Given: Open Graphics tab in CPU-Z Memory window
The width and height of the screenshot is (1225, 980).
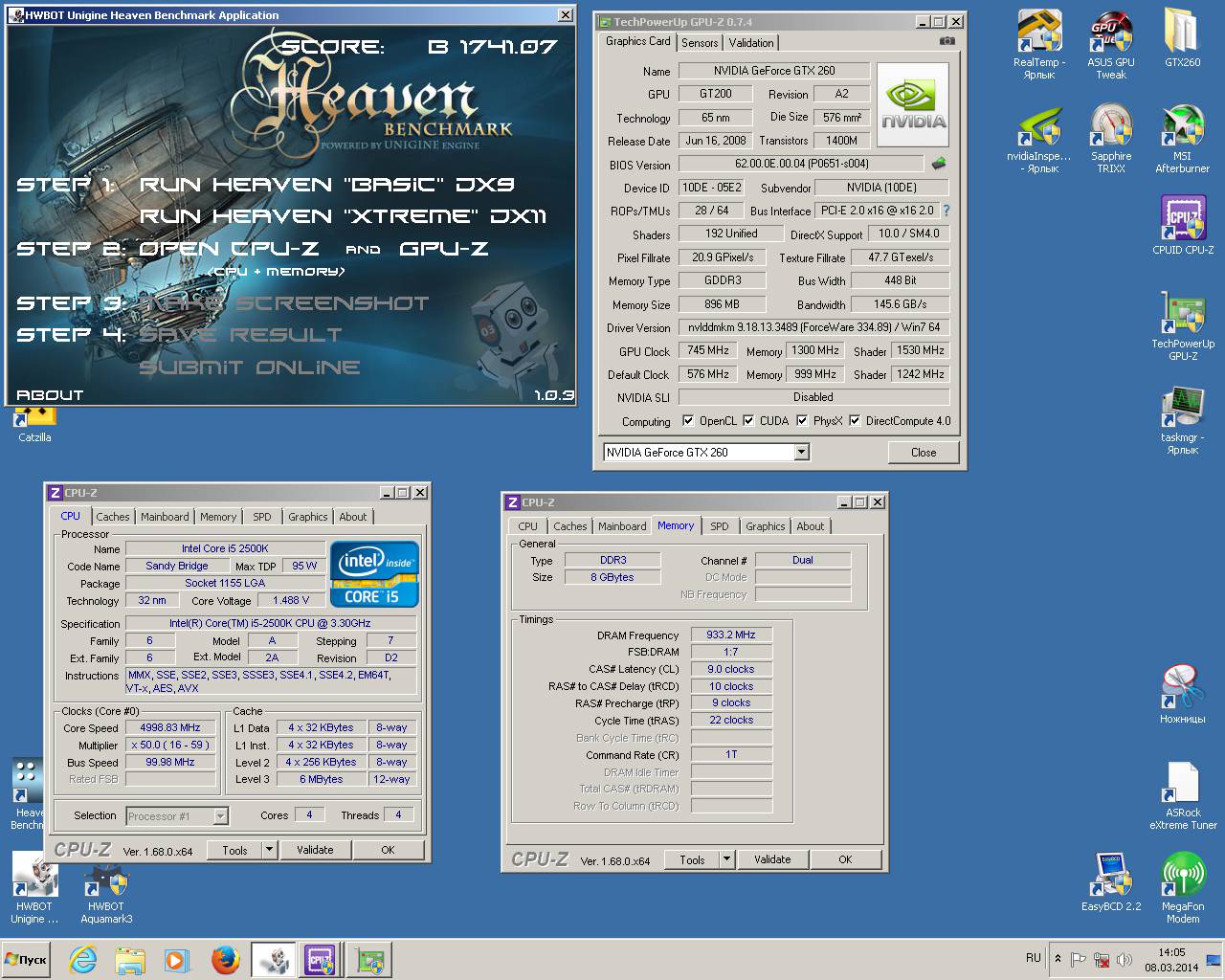Looking at the screenshot, I should 766,526.
